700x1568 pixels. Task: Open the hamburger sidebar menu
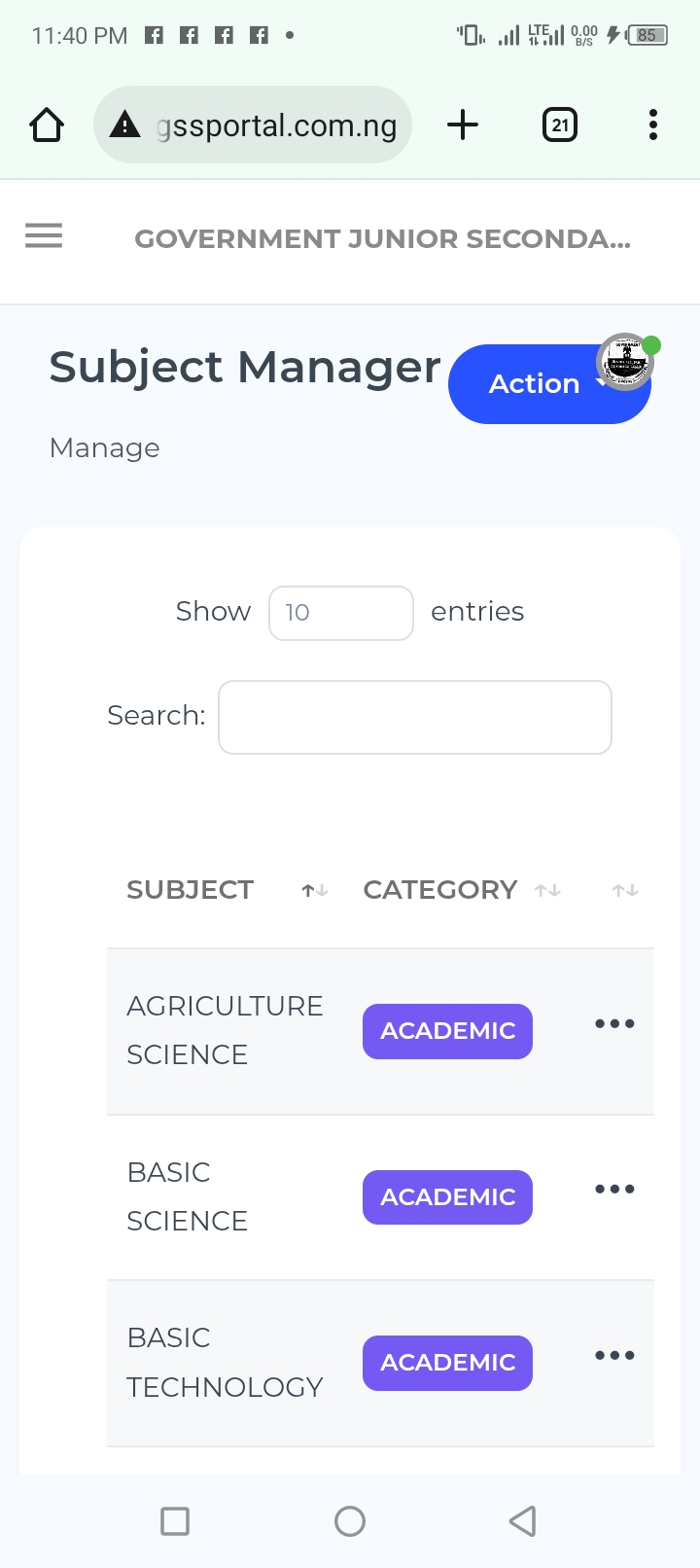click(44, 236)
